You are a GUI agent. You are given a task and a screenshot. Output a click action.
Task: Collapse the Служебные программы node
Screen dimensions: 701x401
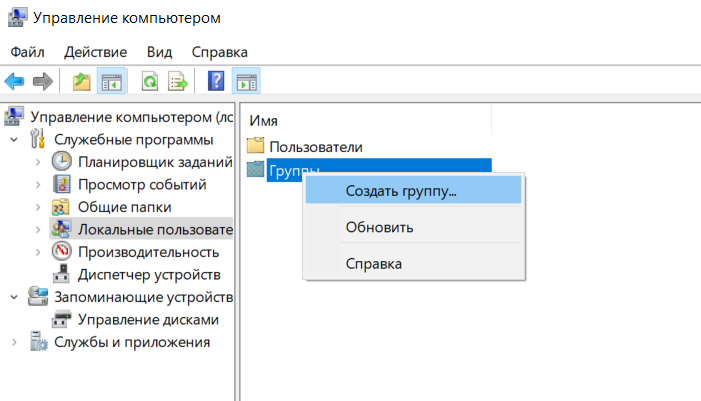tap(14, 140)
